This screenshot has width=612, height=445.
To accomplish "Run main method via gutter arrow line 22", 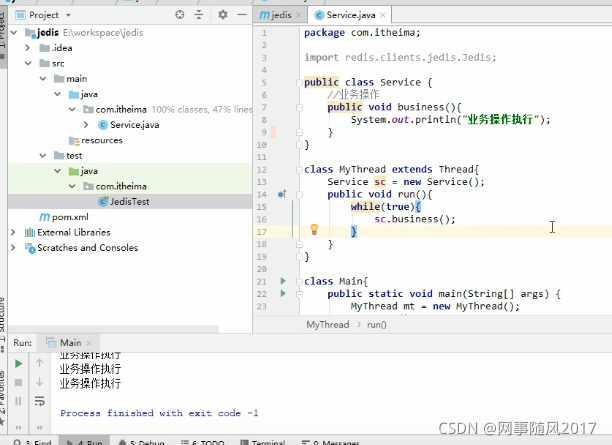I will click(283, 293).
